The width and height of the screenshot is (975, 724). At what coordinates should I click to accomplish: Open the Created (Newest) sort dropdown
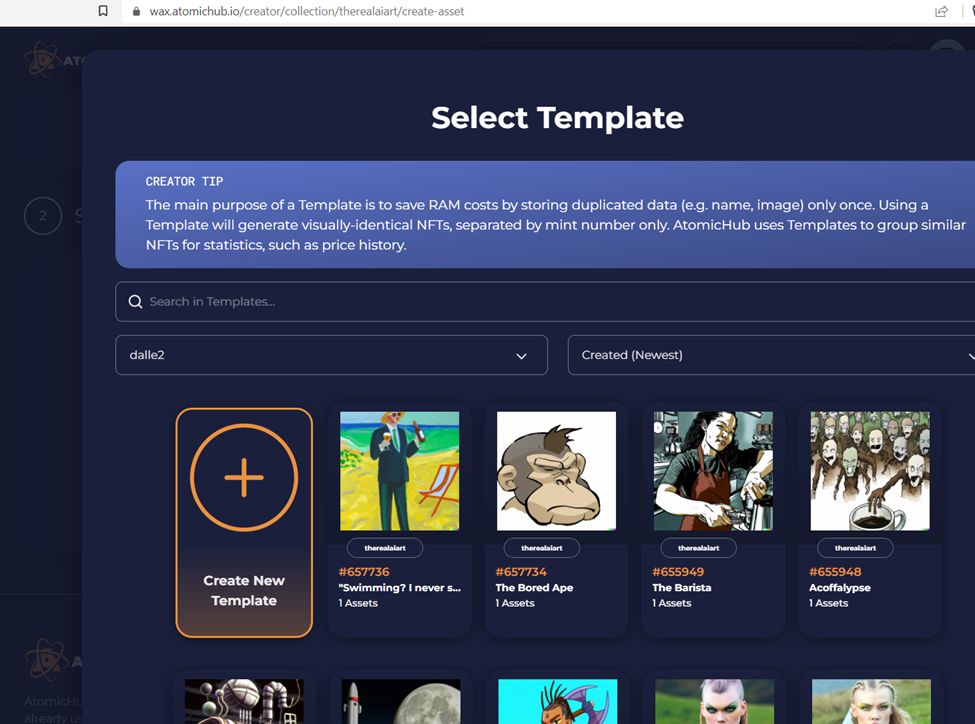click(771, 355)
